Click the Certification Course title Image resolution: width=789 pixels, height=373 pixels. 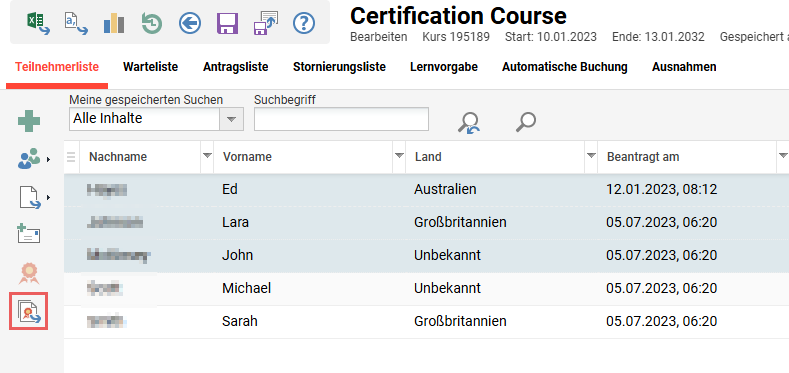pos(458,16)
